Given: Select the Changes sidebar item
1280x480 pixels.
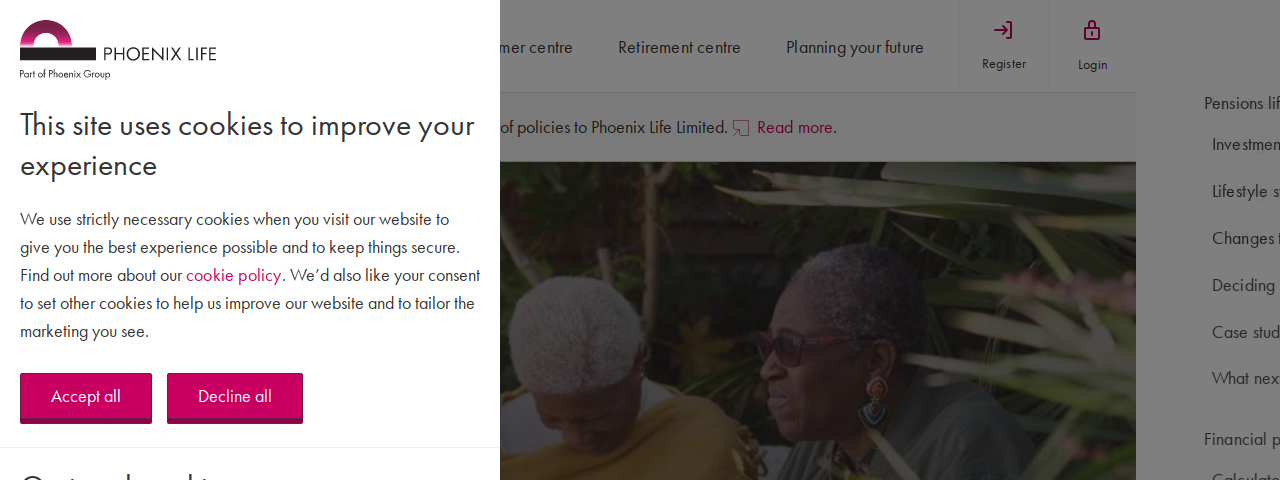Looking at the screenshot, I should (x=1246, y=238).
